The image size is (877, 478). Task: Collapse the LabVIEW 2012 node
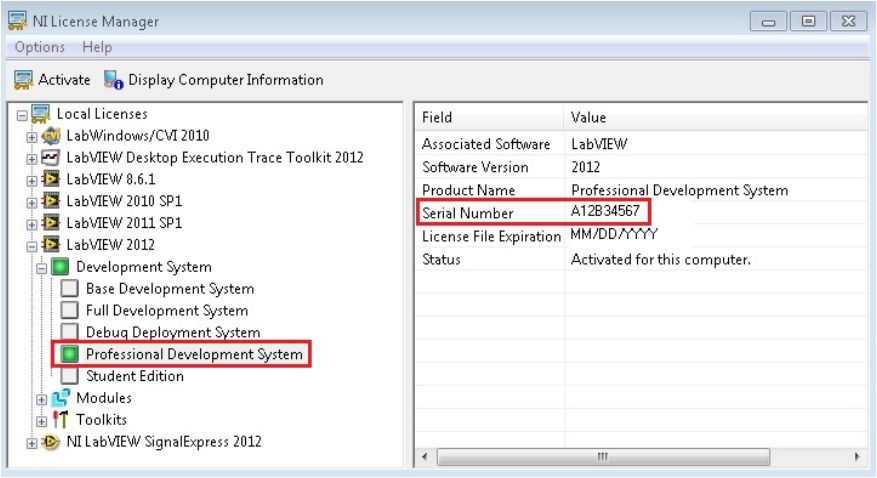pyautogui.click(x=32, y=246)
